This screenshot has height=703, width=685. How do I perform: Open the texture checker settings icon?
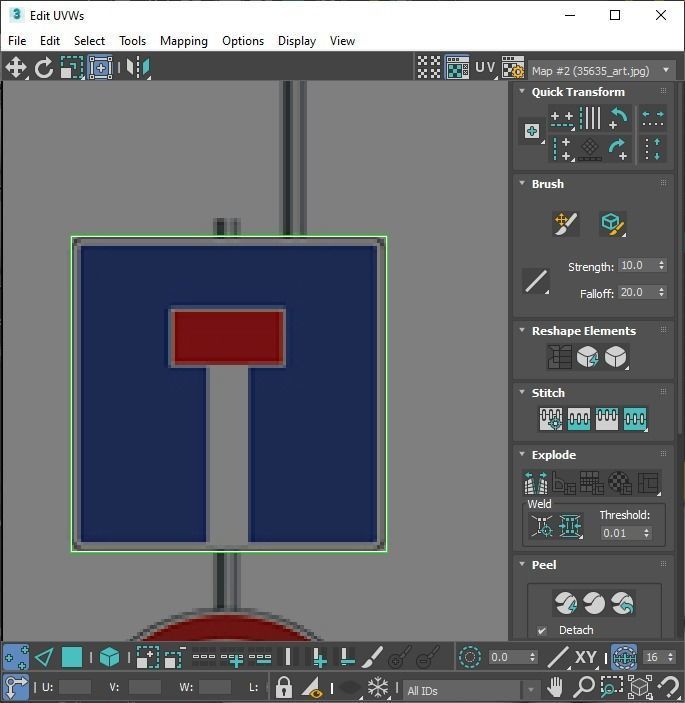[x=513, y=67]
